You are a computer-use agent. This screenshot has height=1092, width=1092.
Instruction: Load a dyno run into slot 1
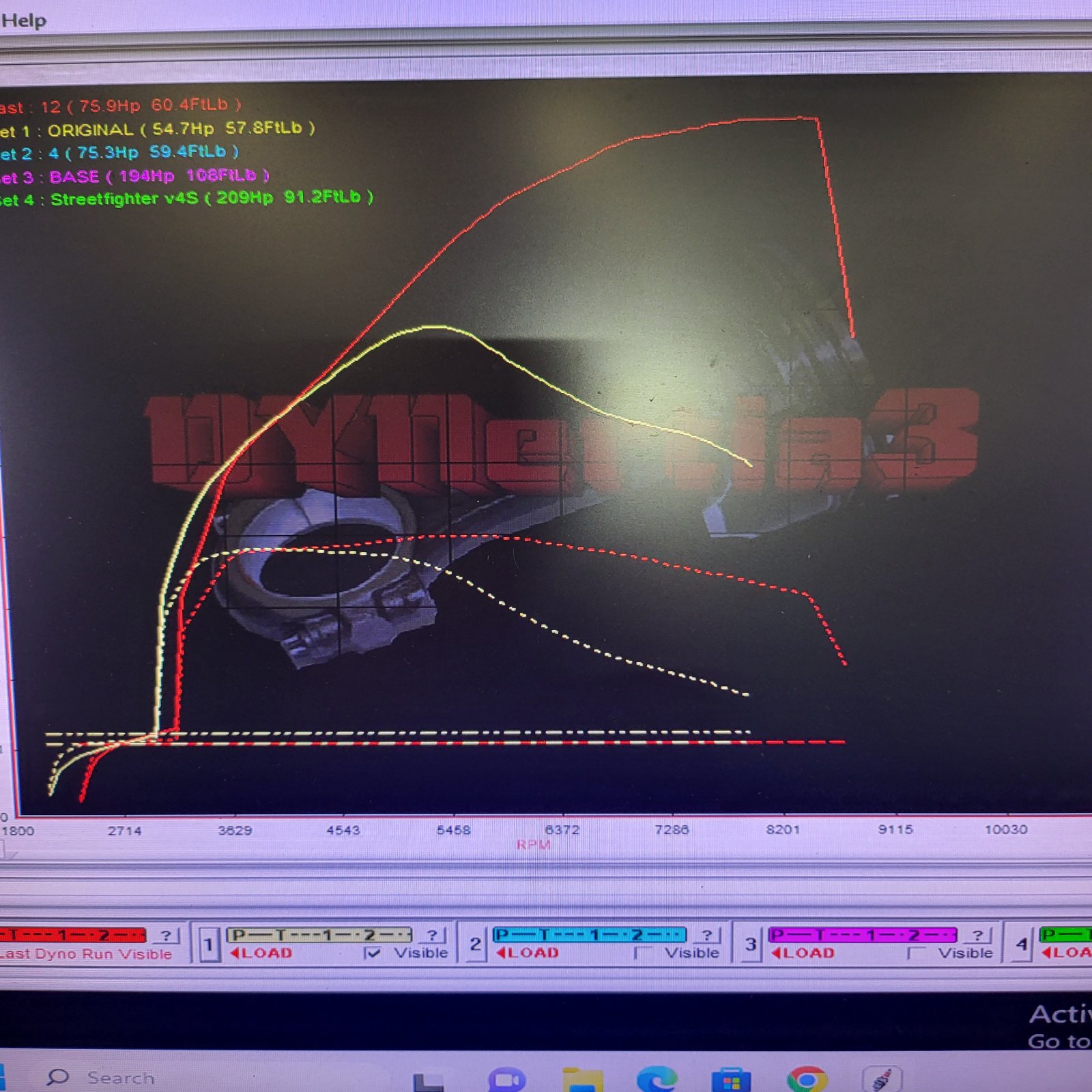click(x=261, y=953)
